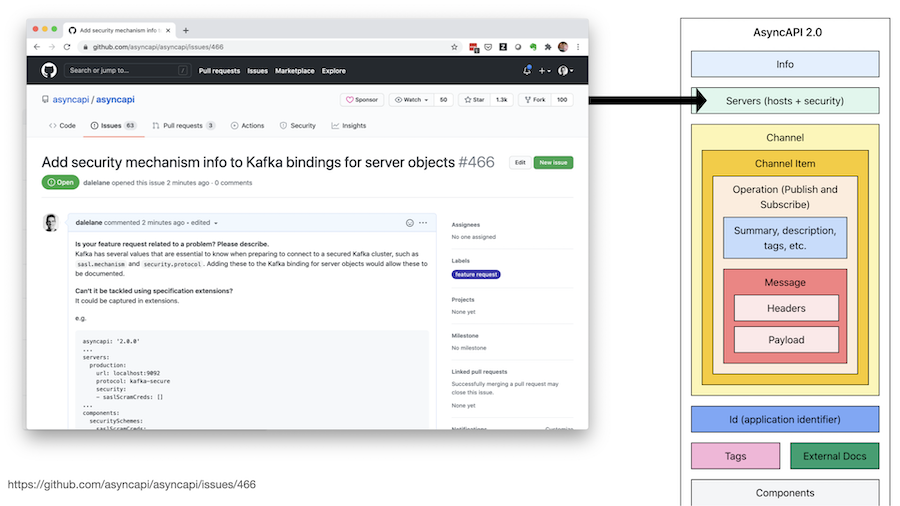This screenshot has width=900, height=506.
Task: Click the green External Docs box
Action: coord(835,456)
